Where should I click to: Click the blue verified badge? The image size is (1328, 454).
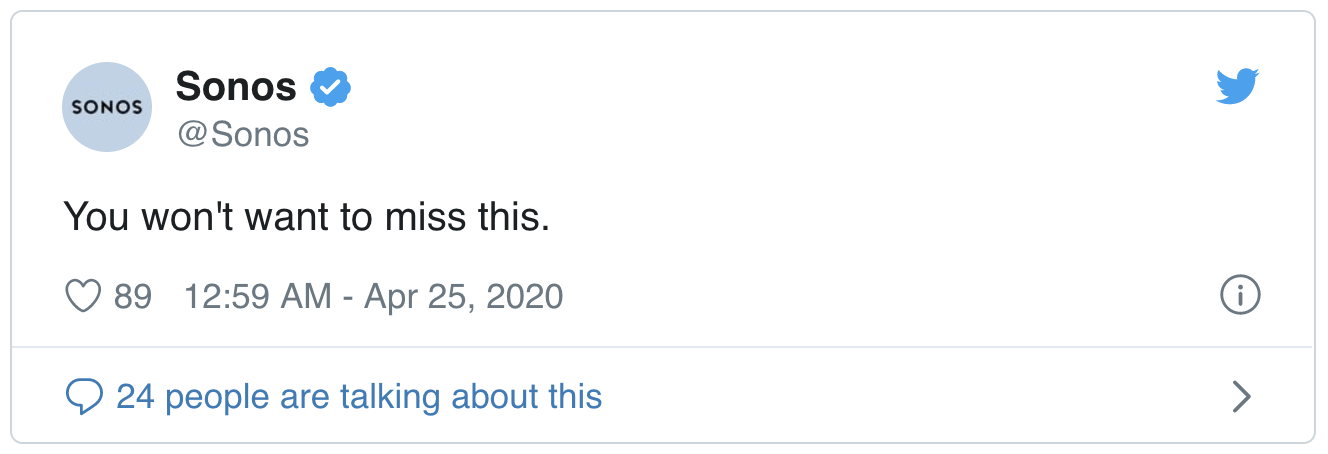(330, 88)
